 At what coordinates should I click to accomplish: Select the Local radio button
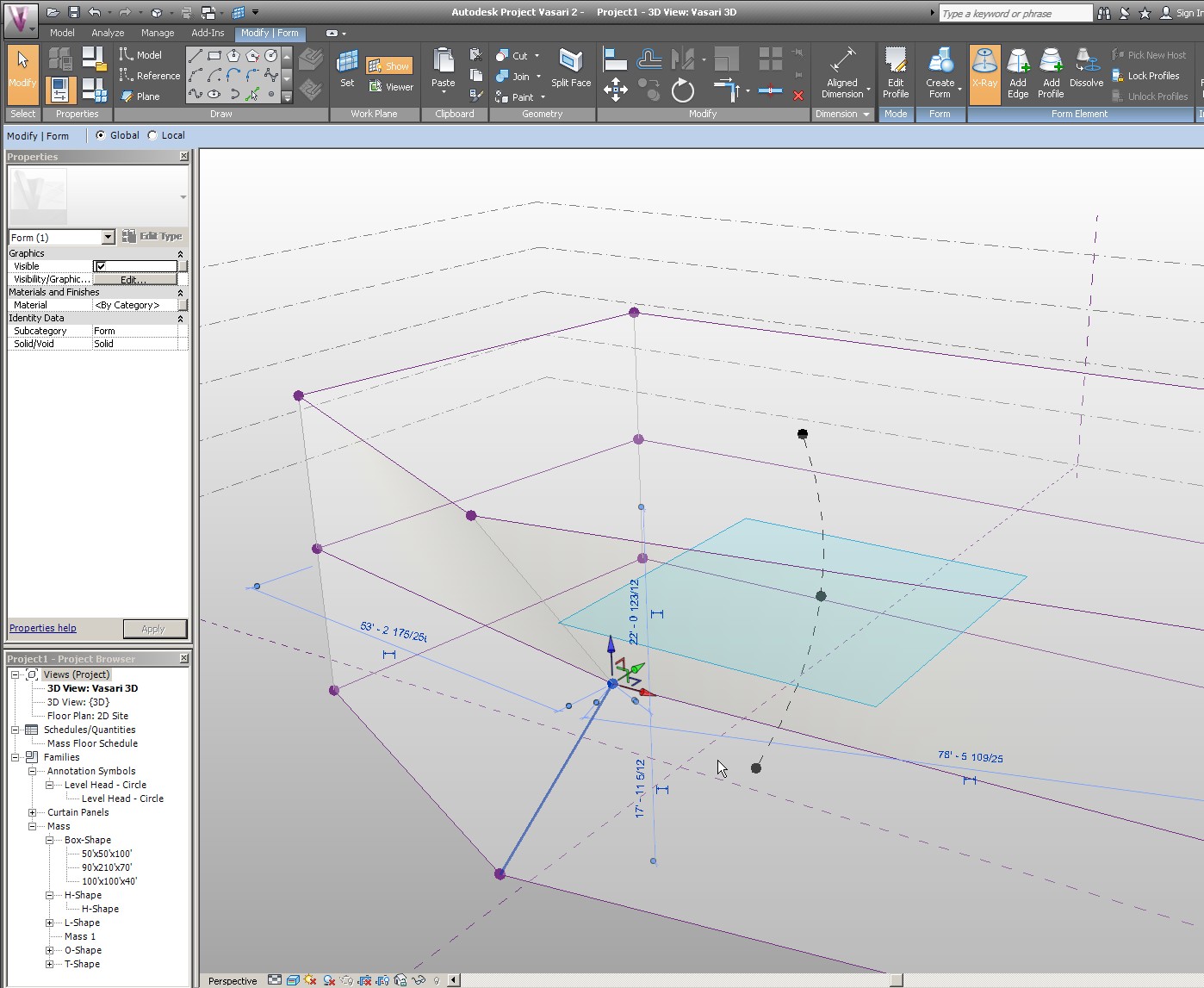153,135
